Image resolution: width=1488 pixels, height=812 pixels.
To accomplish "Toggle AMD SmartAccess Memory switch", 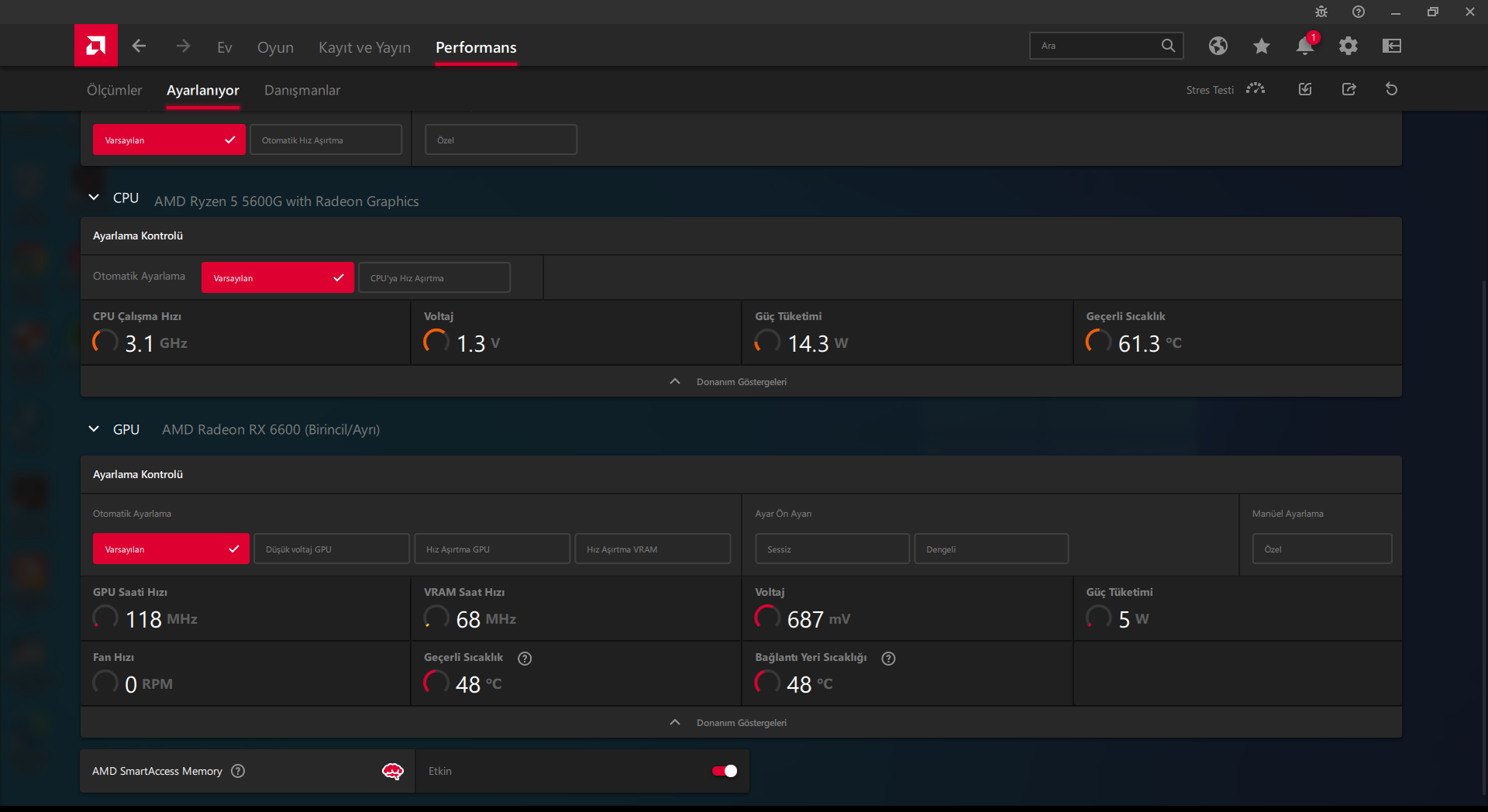I will click(725, 771).
